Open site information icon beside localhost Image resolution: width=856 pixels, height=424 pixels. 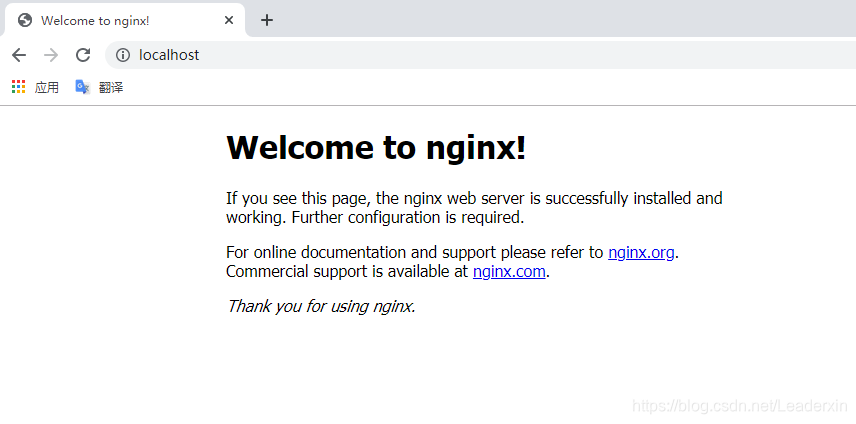[123, 55]
